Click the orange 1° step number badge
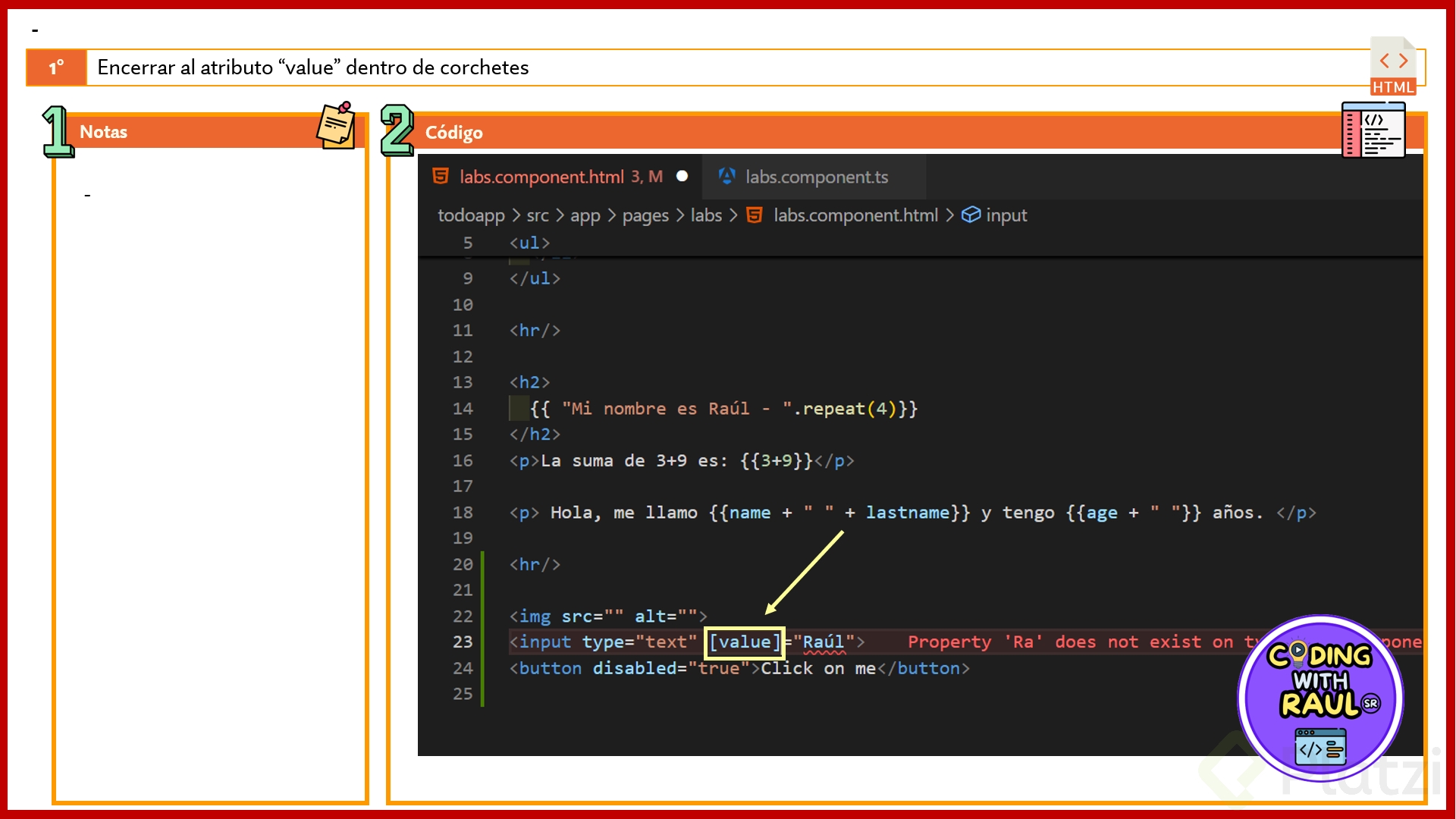 57,67
